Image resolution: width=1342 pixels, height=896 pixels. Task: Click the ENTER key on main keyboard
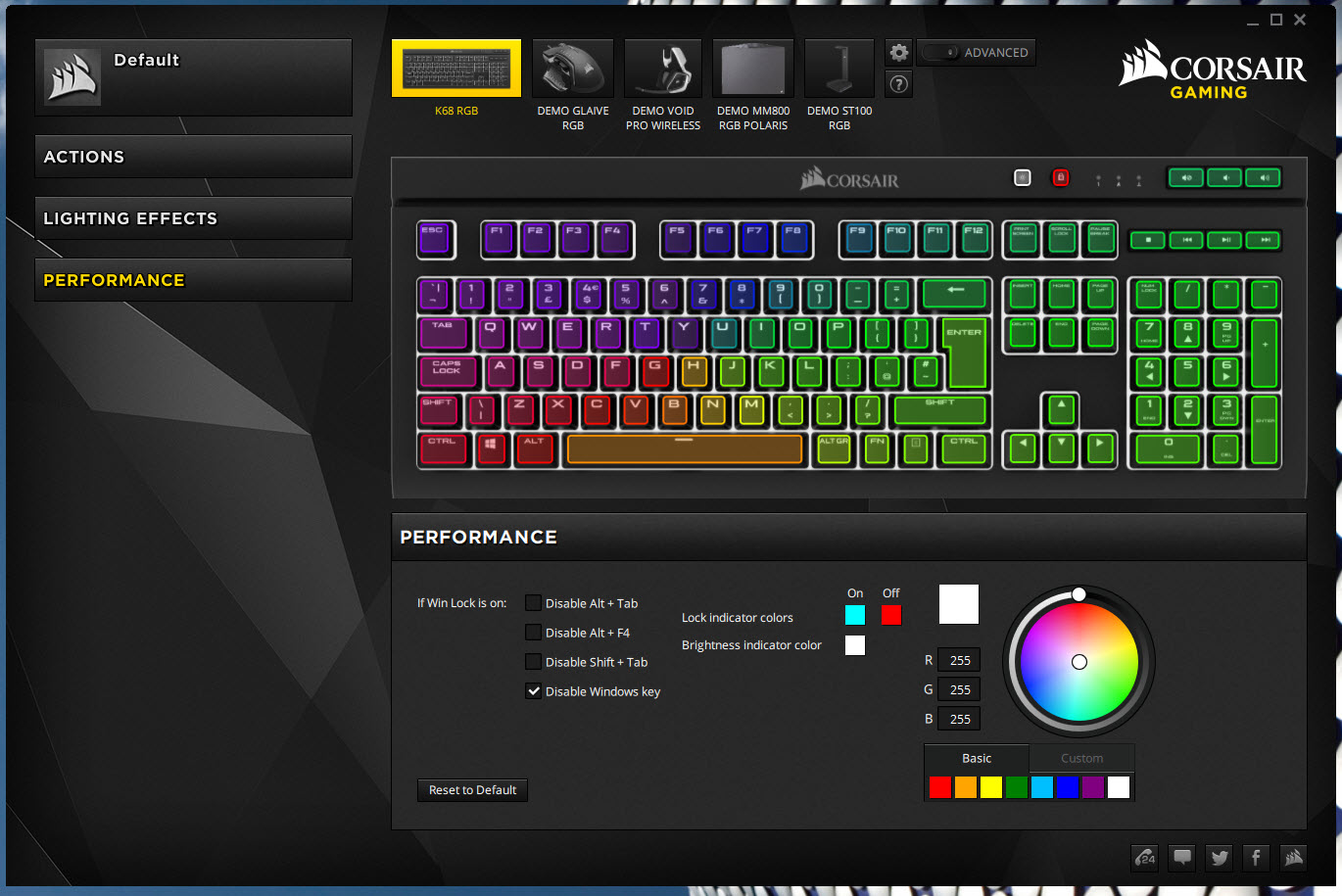(964, 353)
